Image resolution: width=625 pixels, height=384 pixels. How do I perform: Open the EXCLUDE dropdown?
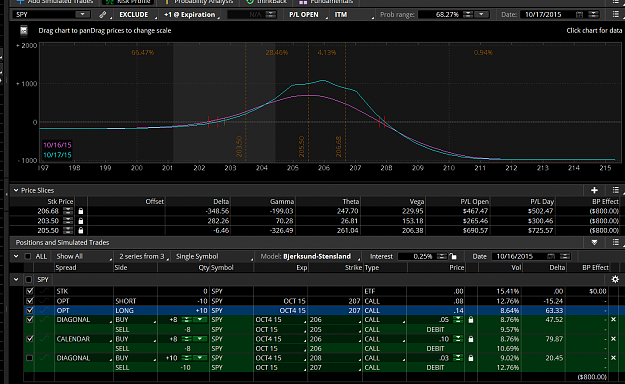pyautogui.click(x=134, y=15)
